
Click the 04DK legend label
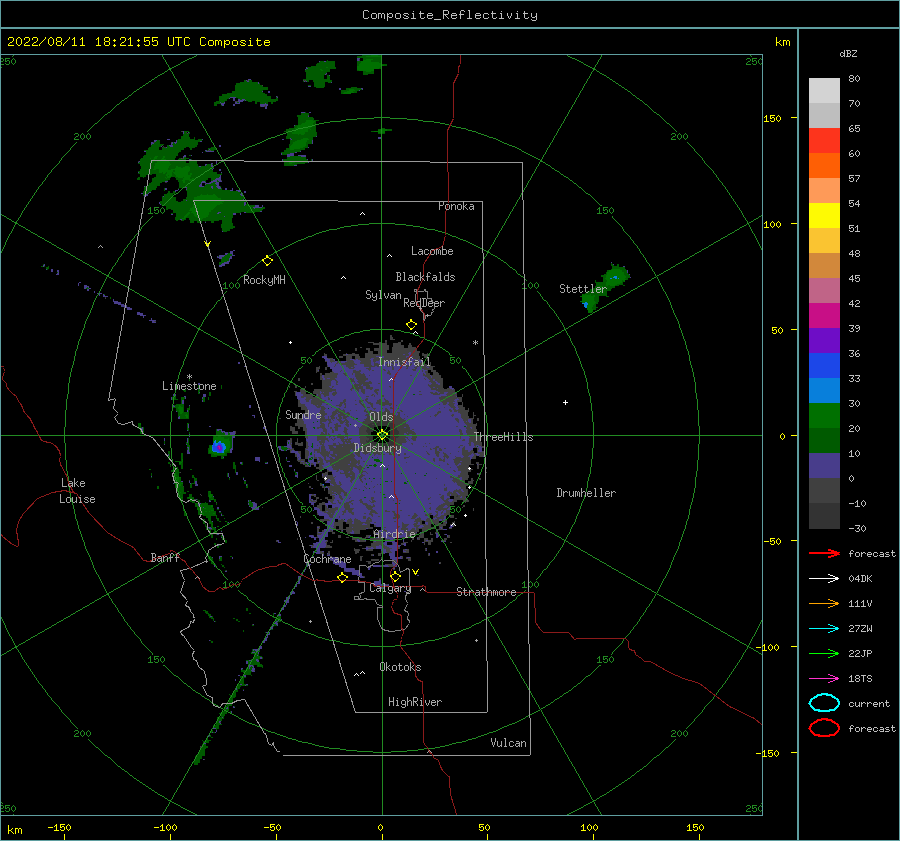point(860,579)
